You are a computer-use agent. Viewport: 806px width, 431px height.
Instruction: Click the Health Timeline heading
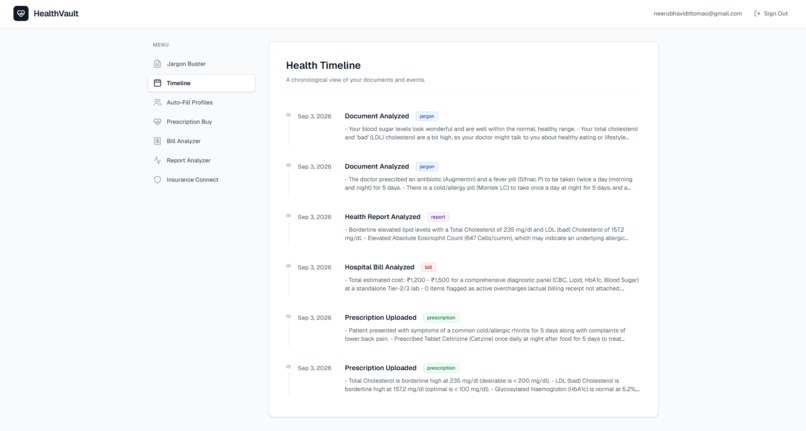tap(323, 65)
